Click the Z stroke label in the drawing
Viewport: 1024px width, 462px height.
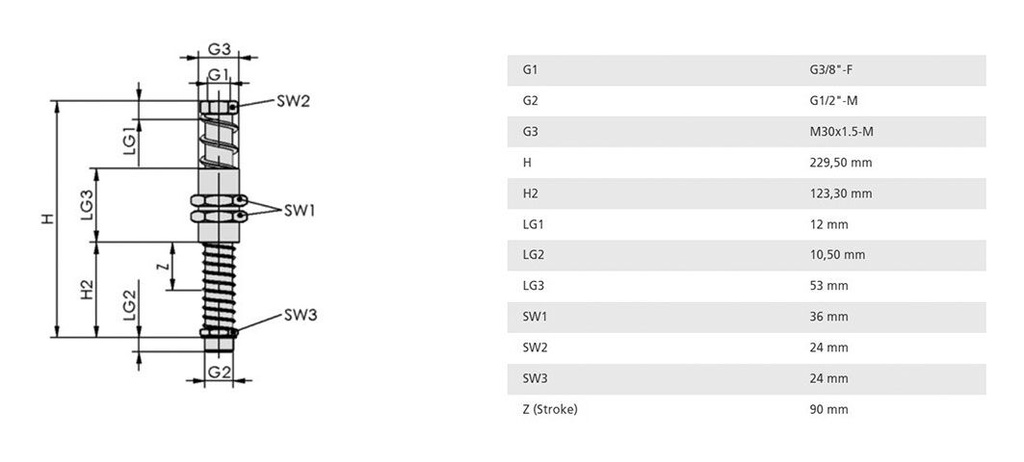coord(159,266)
